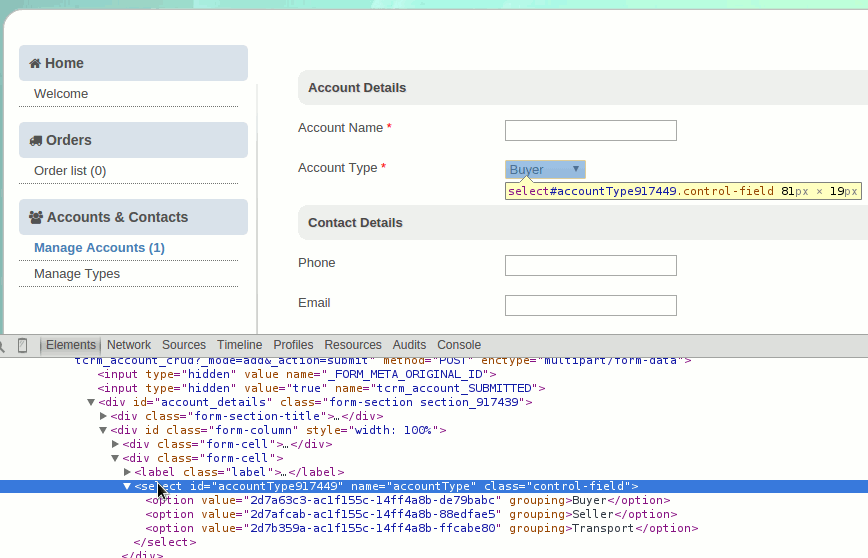
Task: Focus the Account Name input field
Action: 590,130
